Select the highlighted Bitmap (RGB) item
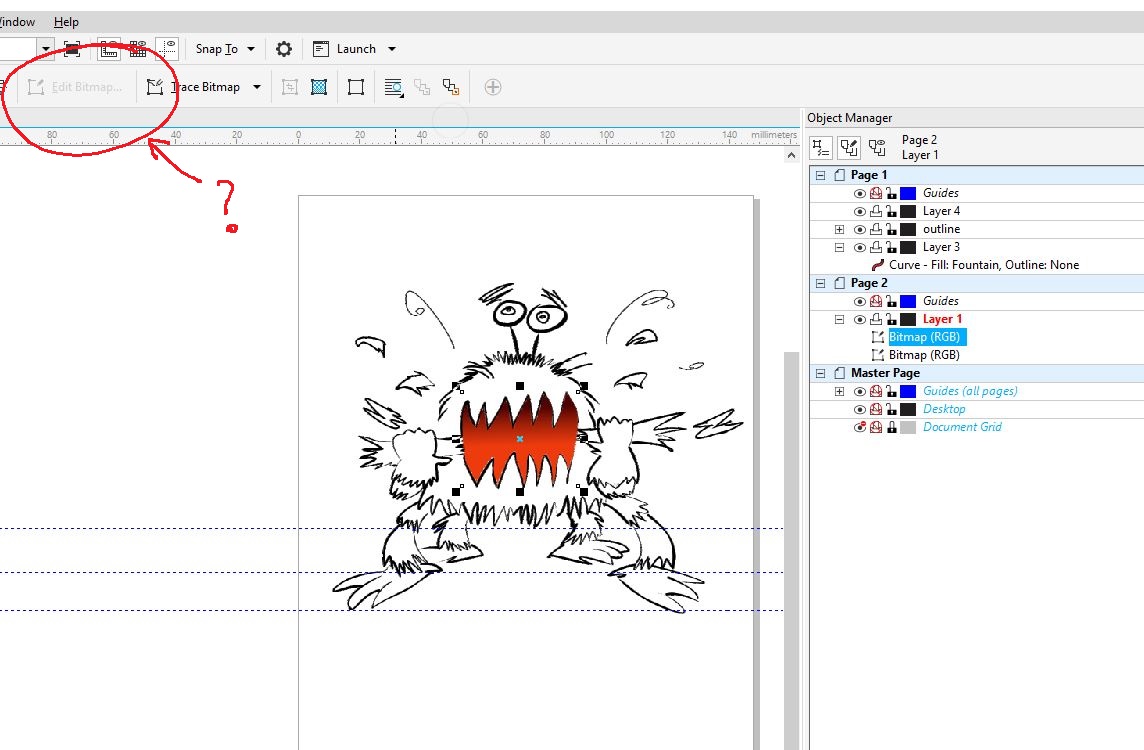 coord(925,336)
